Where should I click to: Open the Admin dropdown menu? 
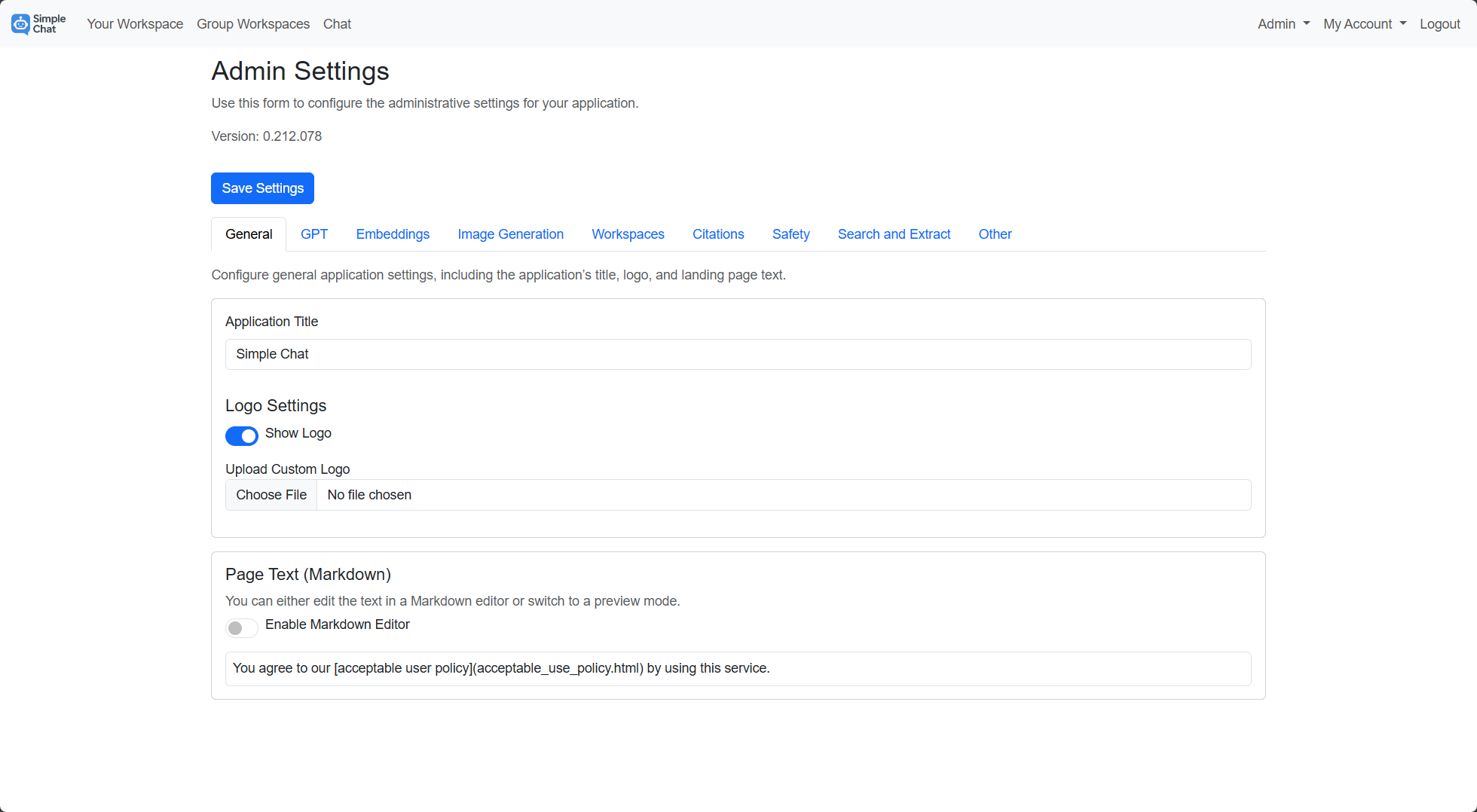click(x=1283, y=23)
